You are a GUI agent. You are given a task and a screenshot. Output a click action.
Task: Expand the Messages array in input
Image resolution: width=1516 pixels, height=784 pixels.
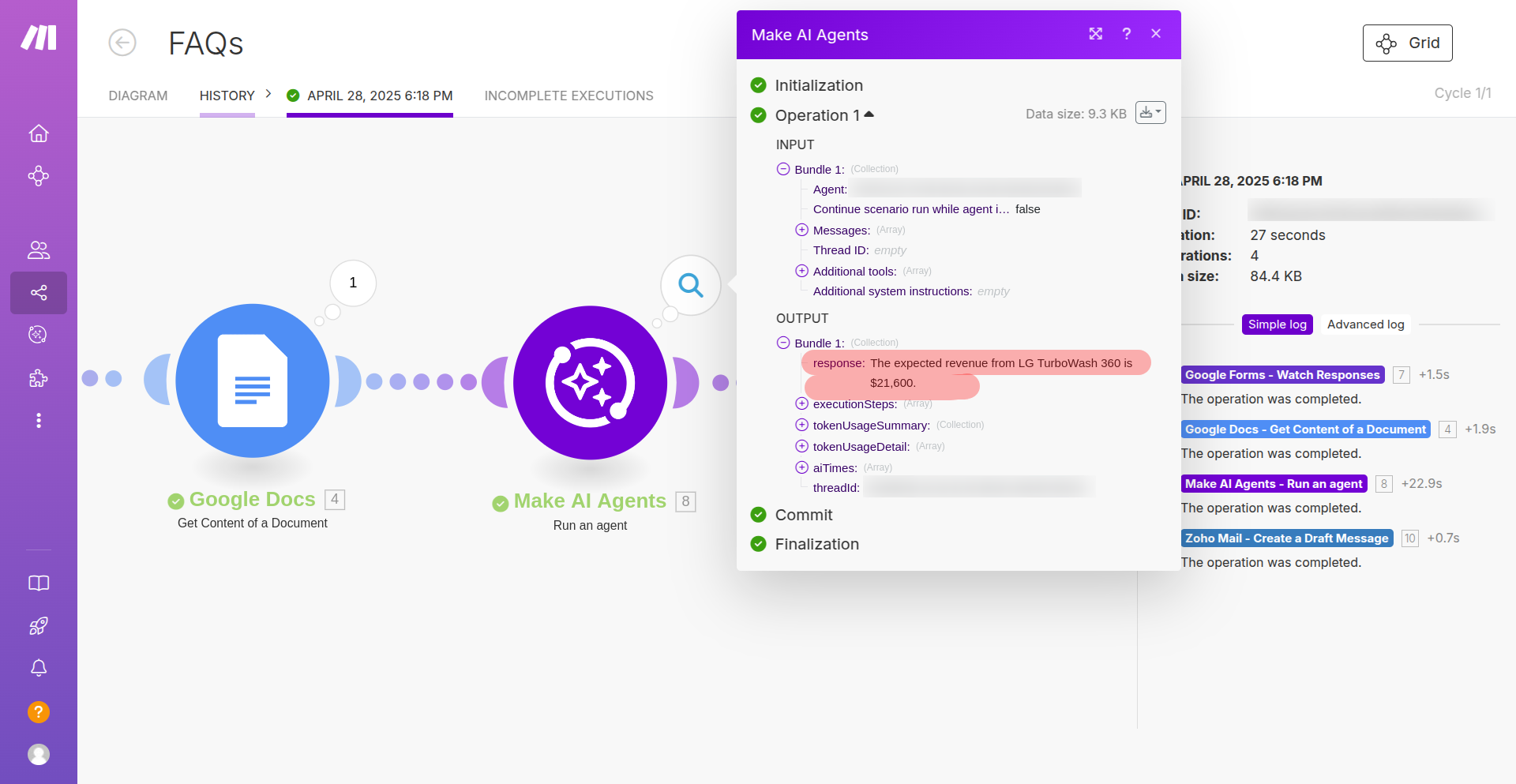[x=801, y=230]
